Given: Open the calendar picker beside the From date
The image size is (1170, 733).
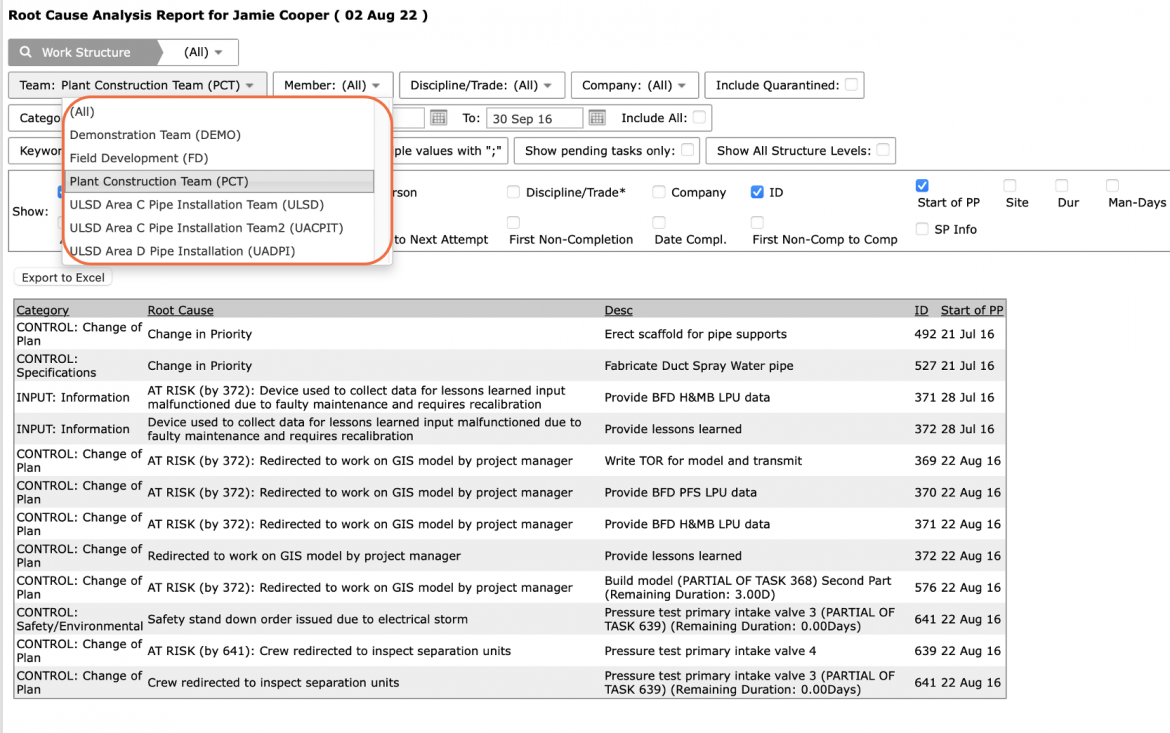Looking at the screenshot, I should (439, 118).
